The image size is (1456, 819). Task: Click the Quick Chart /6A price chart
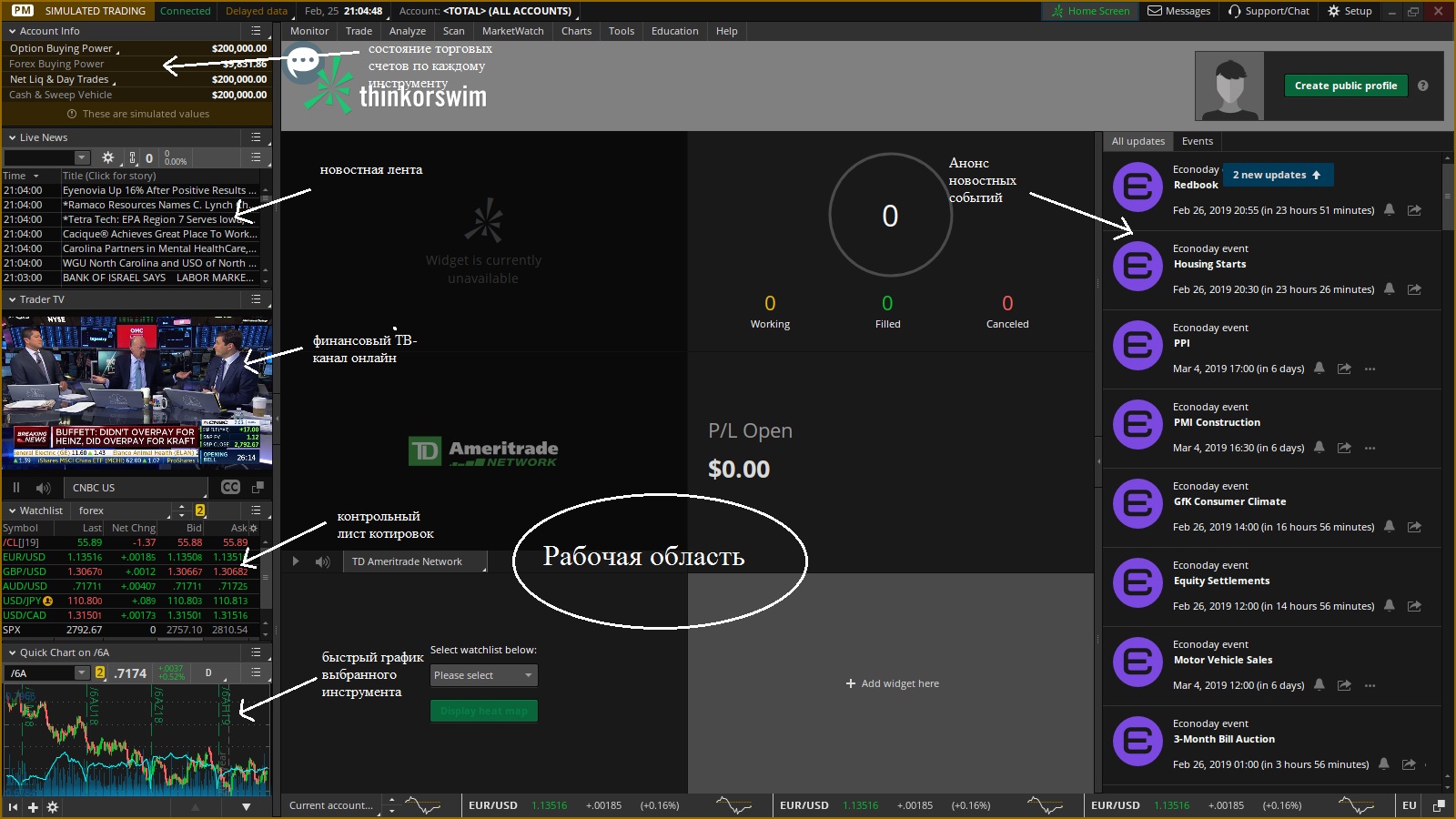point(136,740)
